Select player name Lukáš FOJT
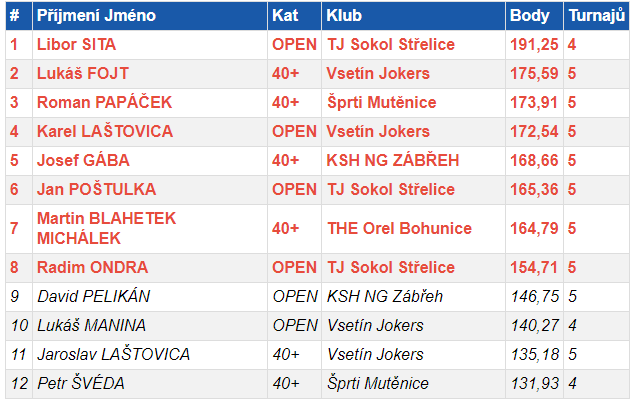This screenshot has width=633, height=399. [x=83, y=74]
